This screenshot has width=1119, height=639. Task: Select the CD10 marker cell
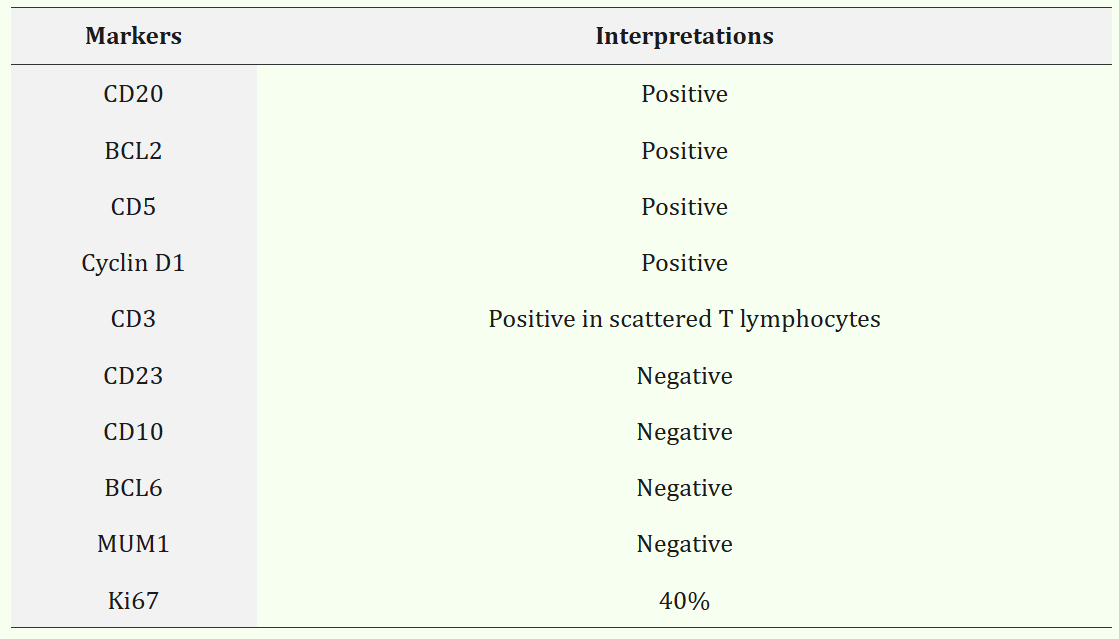point(133,432)
